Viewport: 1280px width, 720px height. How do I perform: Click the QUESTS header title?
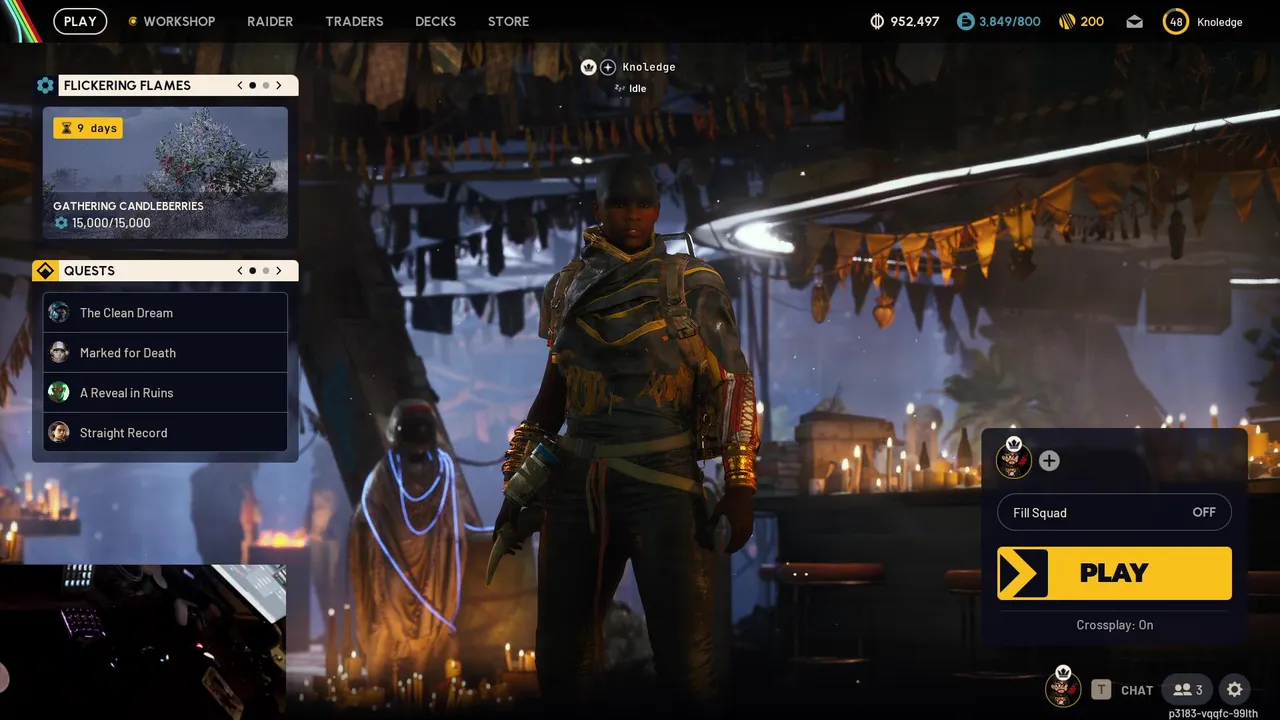click(89, 271)
